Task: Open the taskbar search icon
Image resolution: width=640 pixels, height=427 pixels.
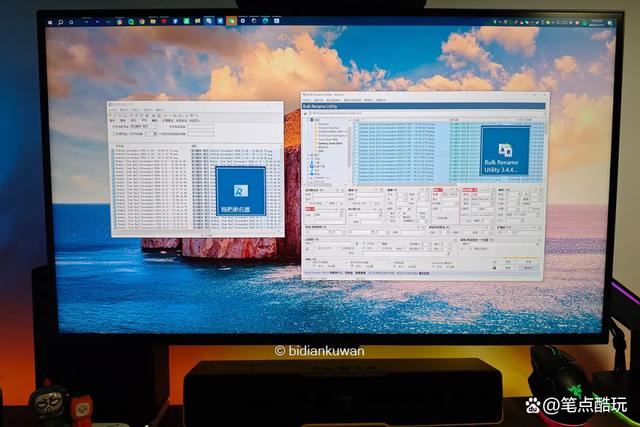Action: 60,20
